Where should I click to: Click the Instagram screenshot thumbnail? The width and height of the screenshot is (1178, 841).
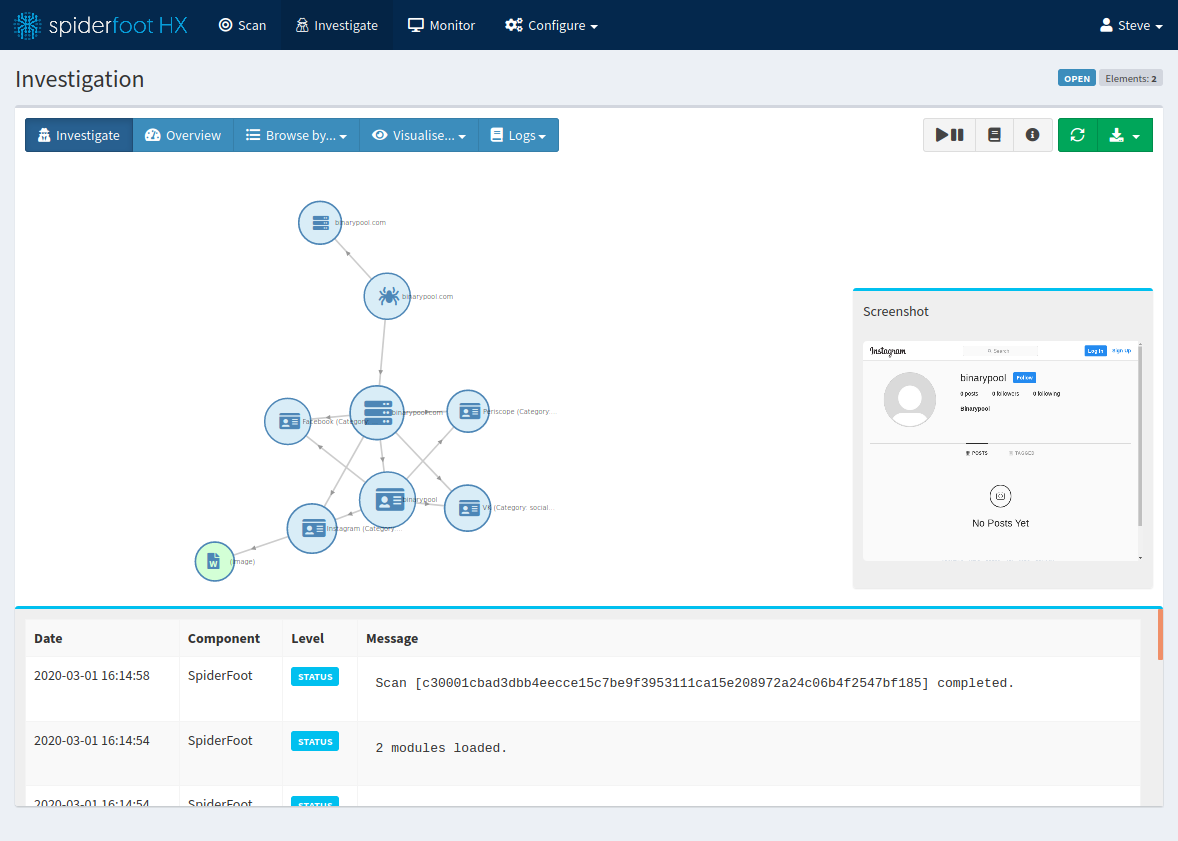coord(1001,451)
